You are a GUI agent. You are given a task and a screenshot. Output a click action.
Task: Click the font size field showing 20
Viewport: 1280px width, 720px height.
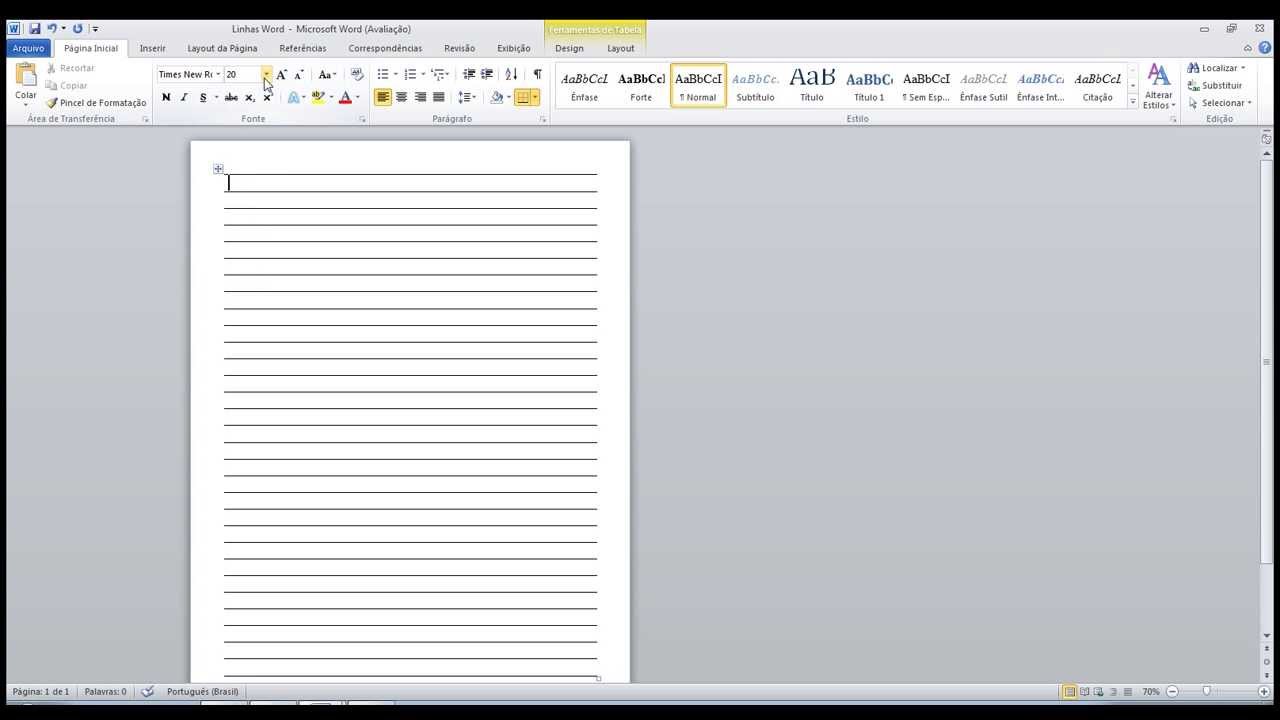click(x=242, y=74)
